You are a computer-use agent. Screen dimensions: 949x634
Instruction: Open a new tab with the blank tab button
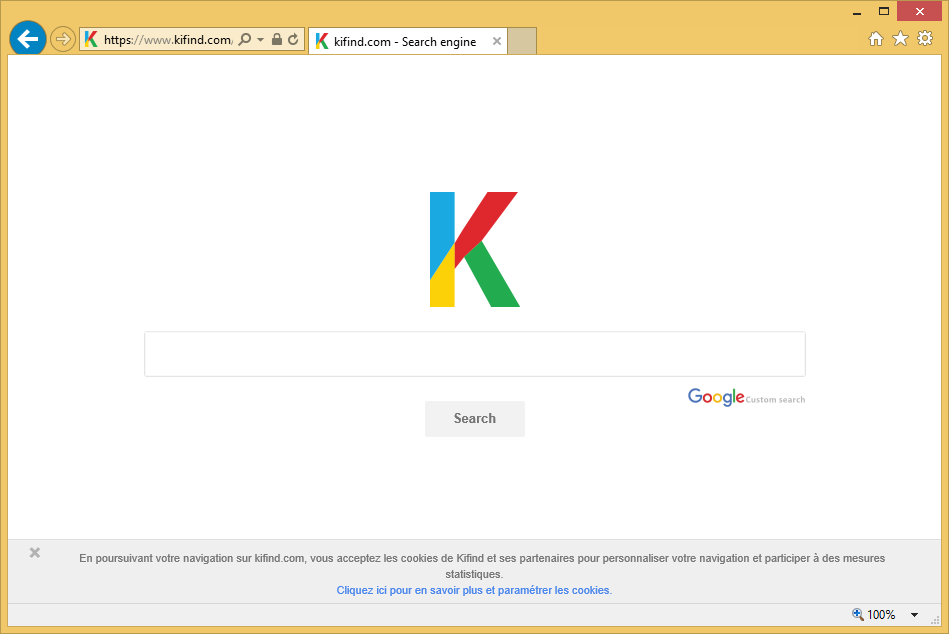(522, 41)
